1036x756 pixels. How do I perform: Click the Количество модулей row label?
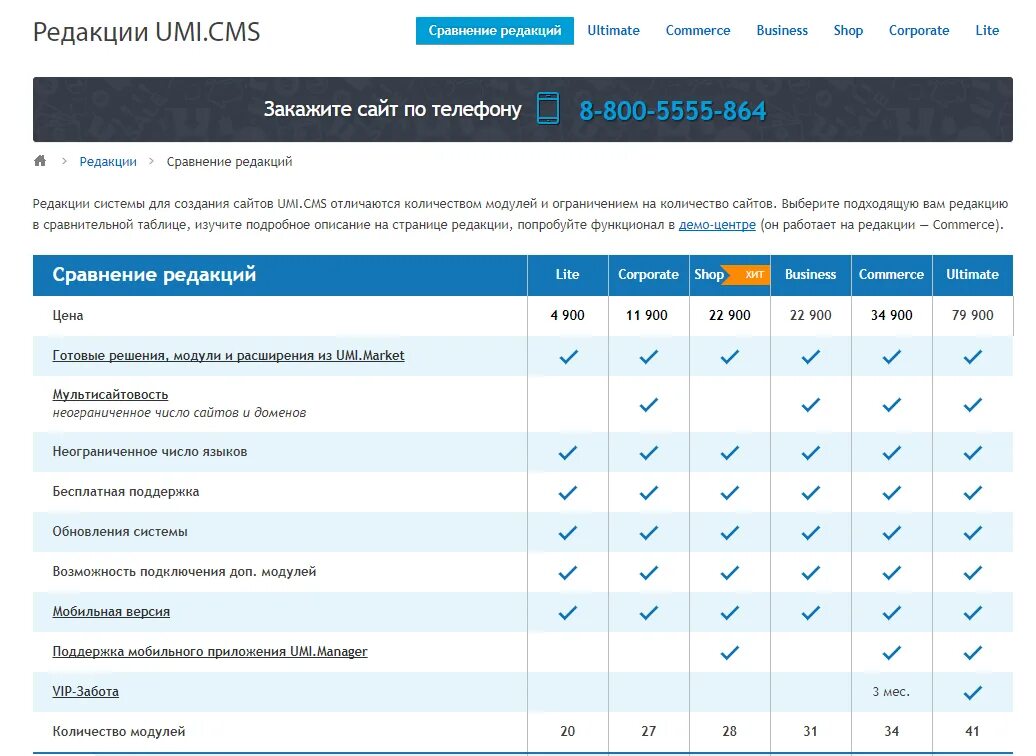(x=119, y=732)
